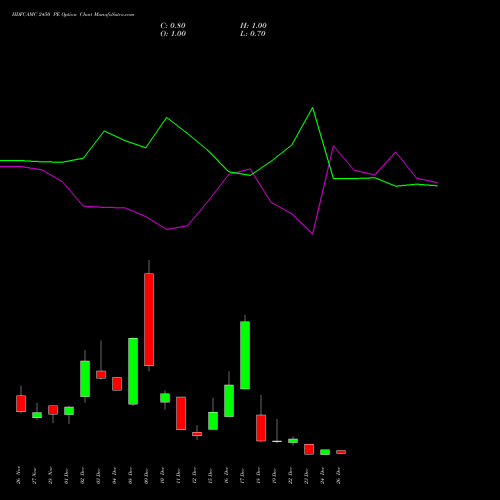Select the red candle for 26 Nov

coord(21,403)
